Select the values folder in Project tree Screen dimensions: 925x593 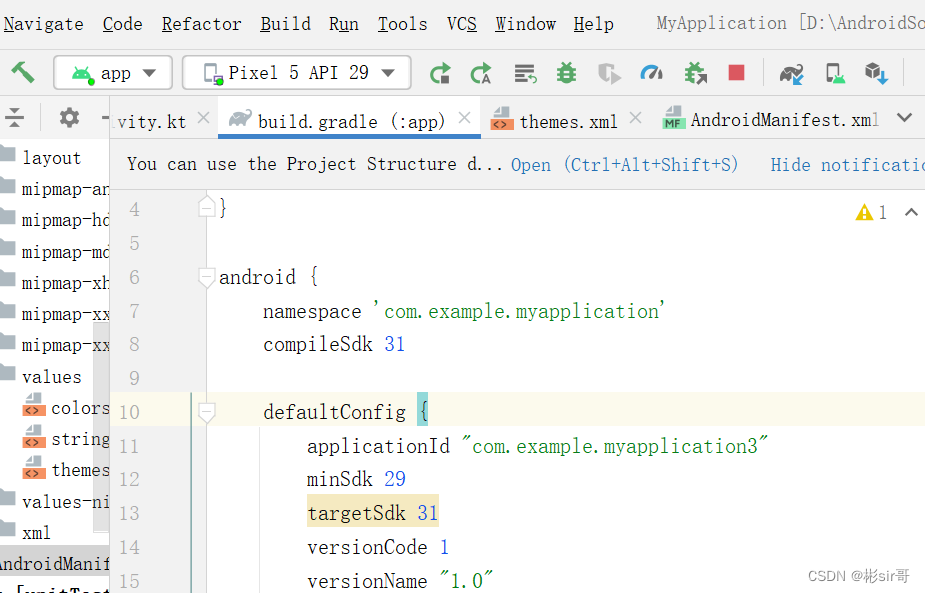coord(51,377)
